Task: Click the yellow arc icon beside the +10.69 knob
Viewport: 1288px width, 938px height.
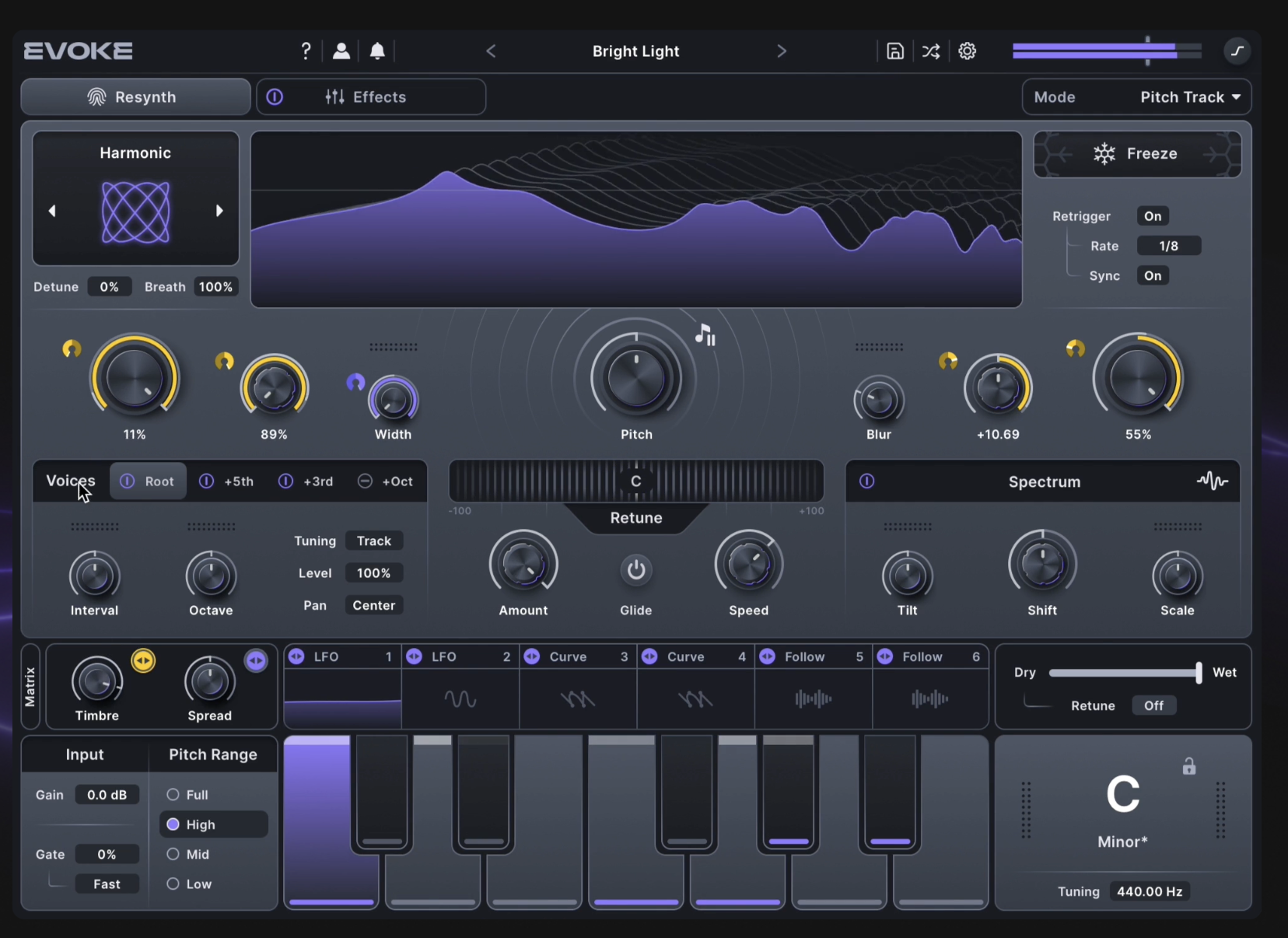Action: (x=948, y=361)
